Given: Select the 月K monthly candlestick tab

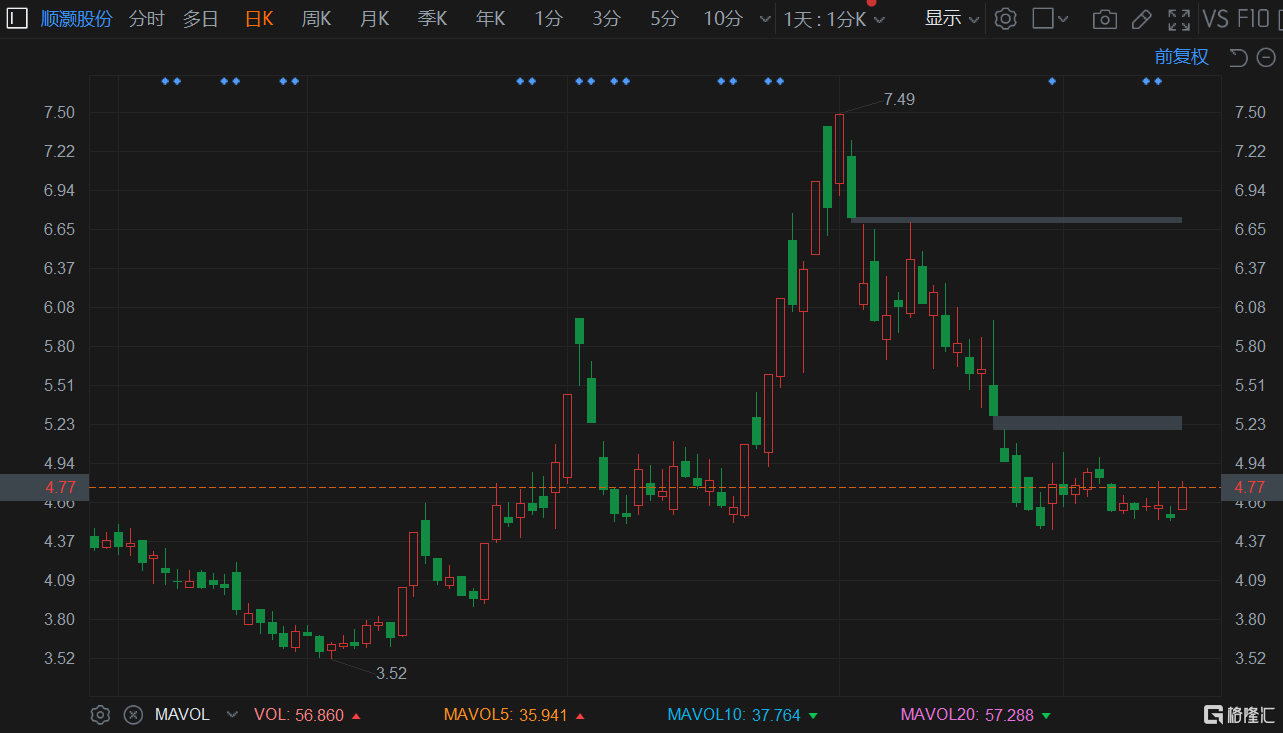Looking at the screenshot, I should [374, 18].
